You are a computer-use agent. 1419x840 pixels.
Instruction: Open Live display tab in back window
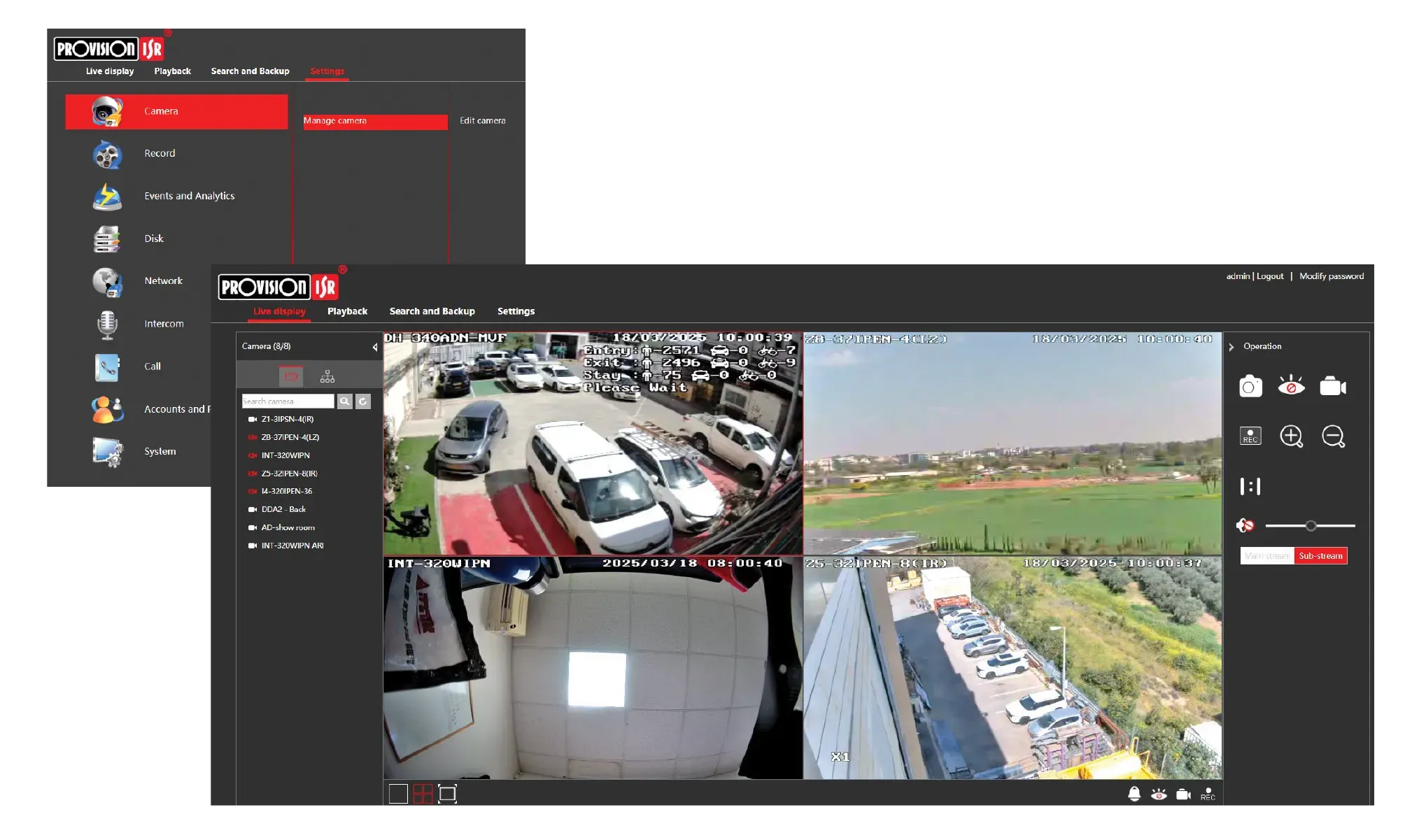tap(110, 71)
